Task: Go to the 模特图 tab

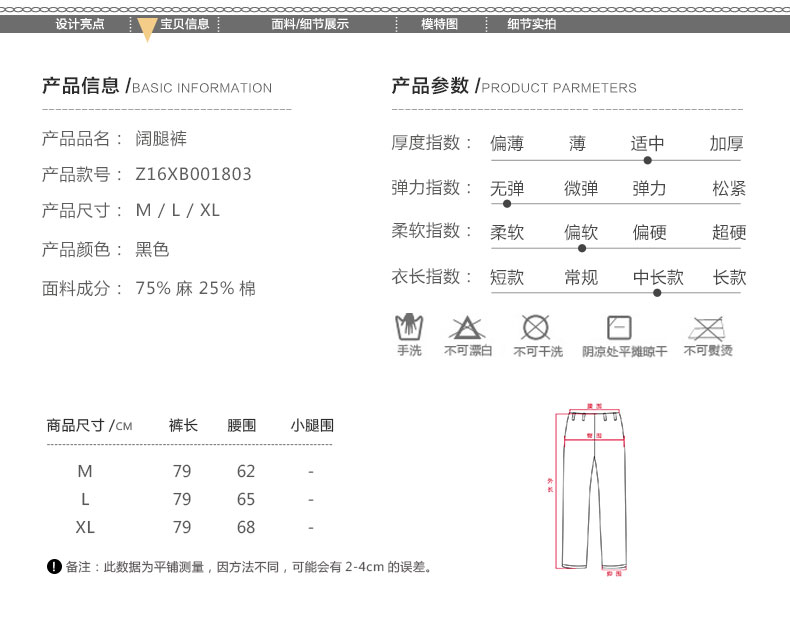Action: (x=439, y=24)
